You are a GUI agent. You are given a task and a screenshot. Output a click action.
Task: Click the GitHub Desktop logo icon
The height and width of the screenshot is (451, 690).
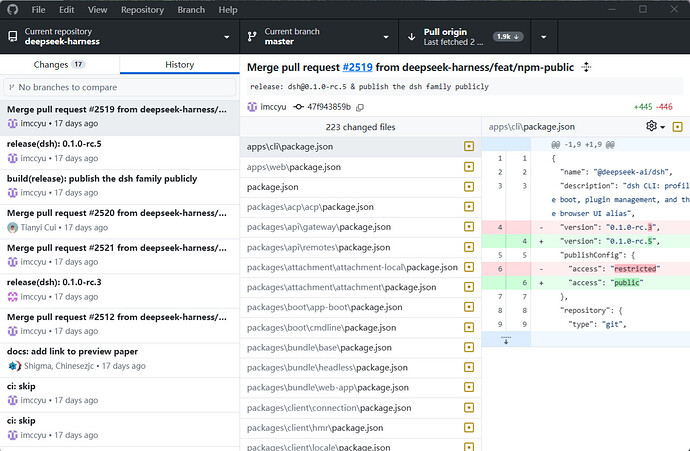point(13,9)
